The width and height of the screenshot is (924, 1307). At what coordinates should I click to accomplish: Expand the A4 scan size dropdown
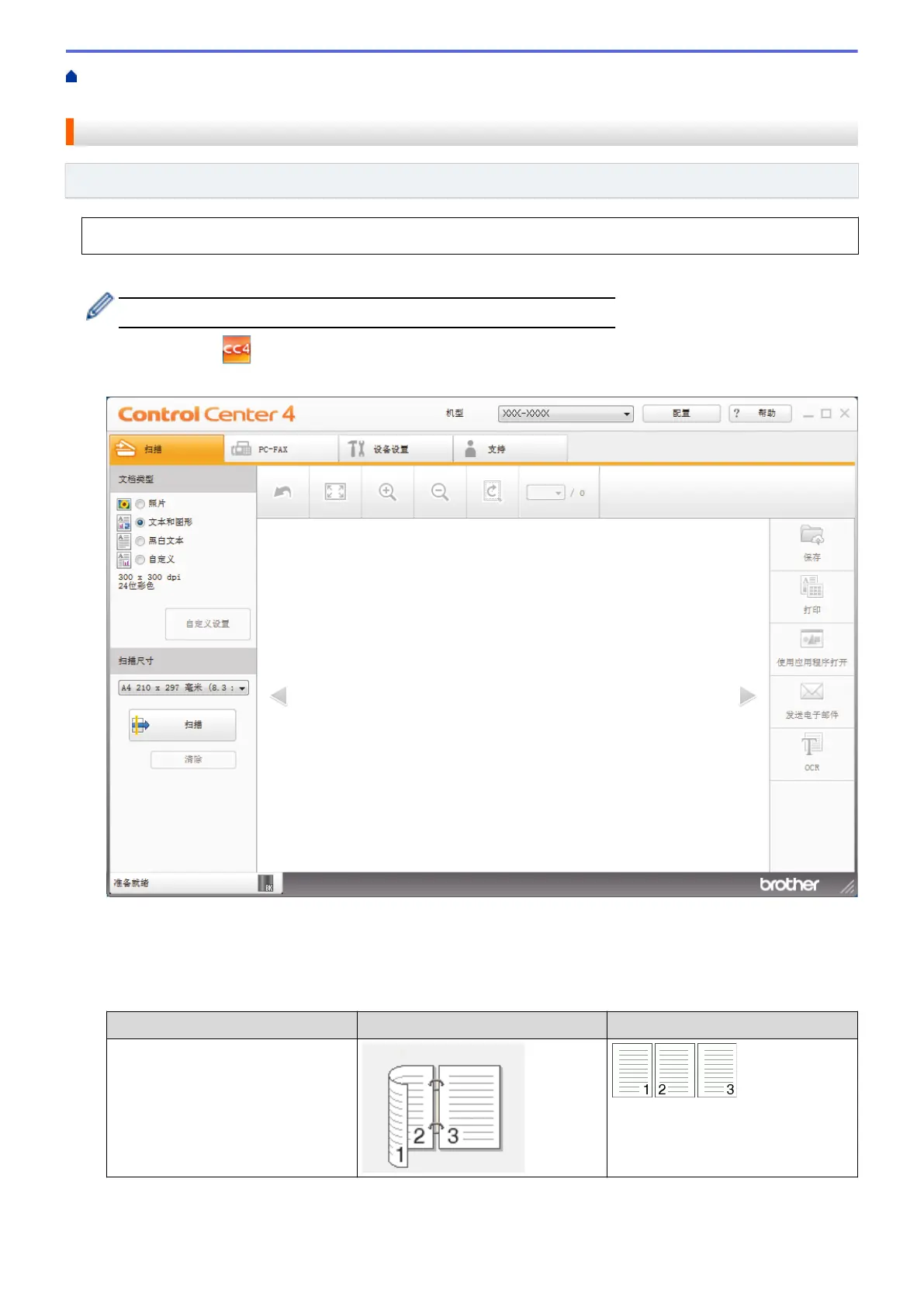[x=184, y=688]
